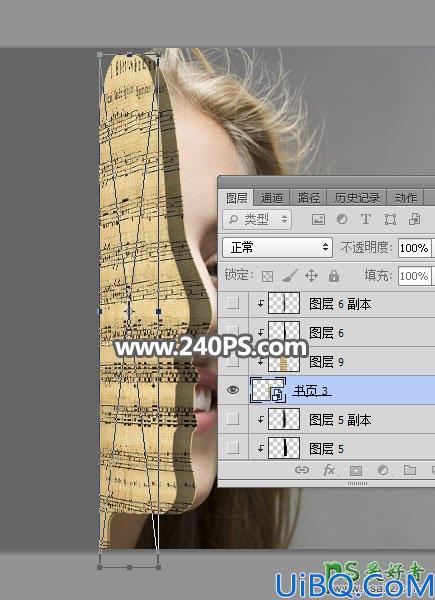Viewport: 435px width, 600px height.
Task: Switch to the 图层 tab
Action: [236, 198]
